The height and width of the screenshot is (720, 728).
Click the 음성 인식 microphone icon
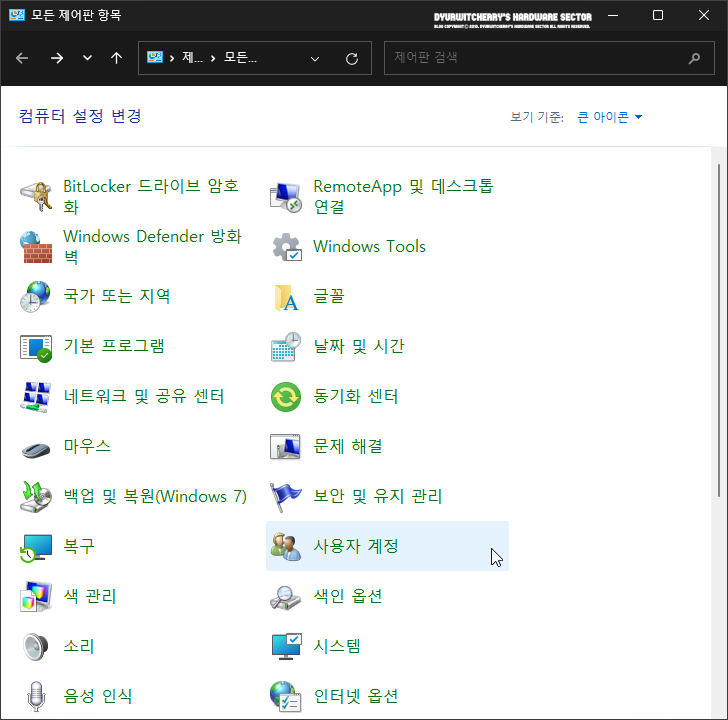click(36, 696)
